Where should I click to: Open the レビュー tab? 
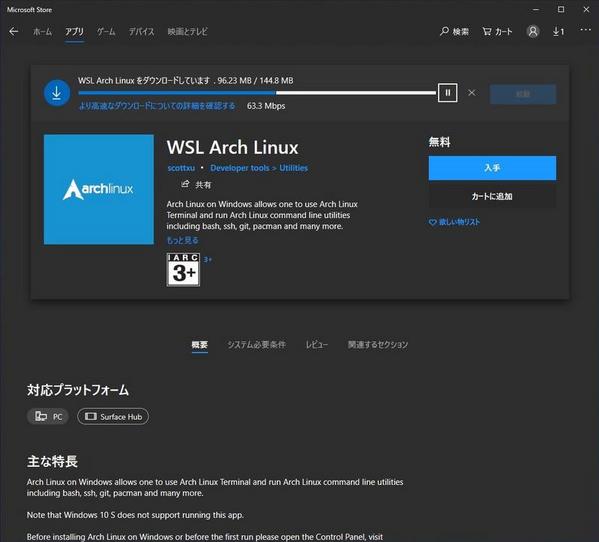click(x=316, y=345)
